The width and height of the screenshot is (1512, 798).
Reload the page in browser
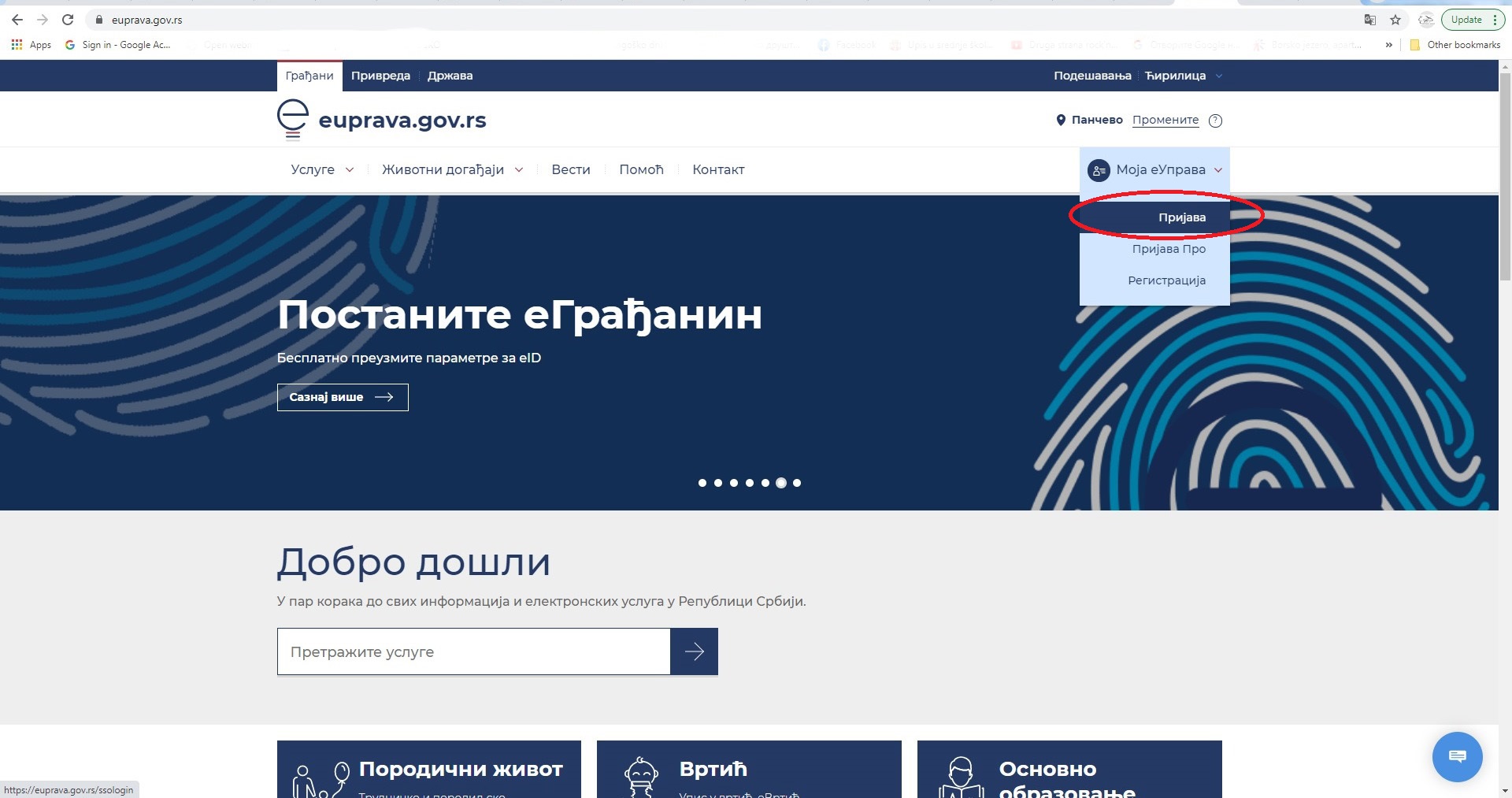(x=68, y=20)
